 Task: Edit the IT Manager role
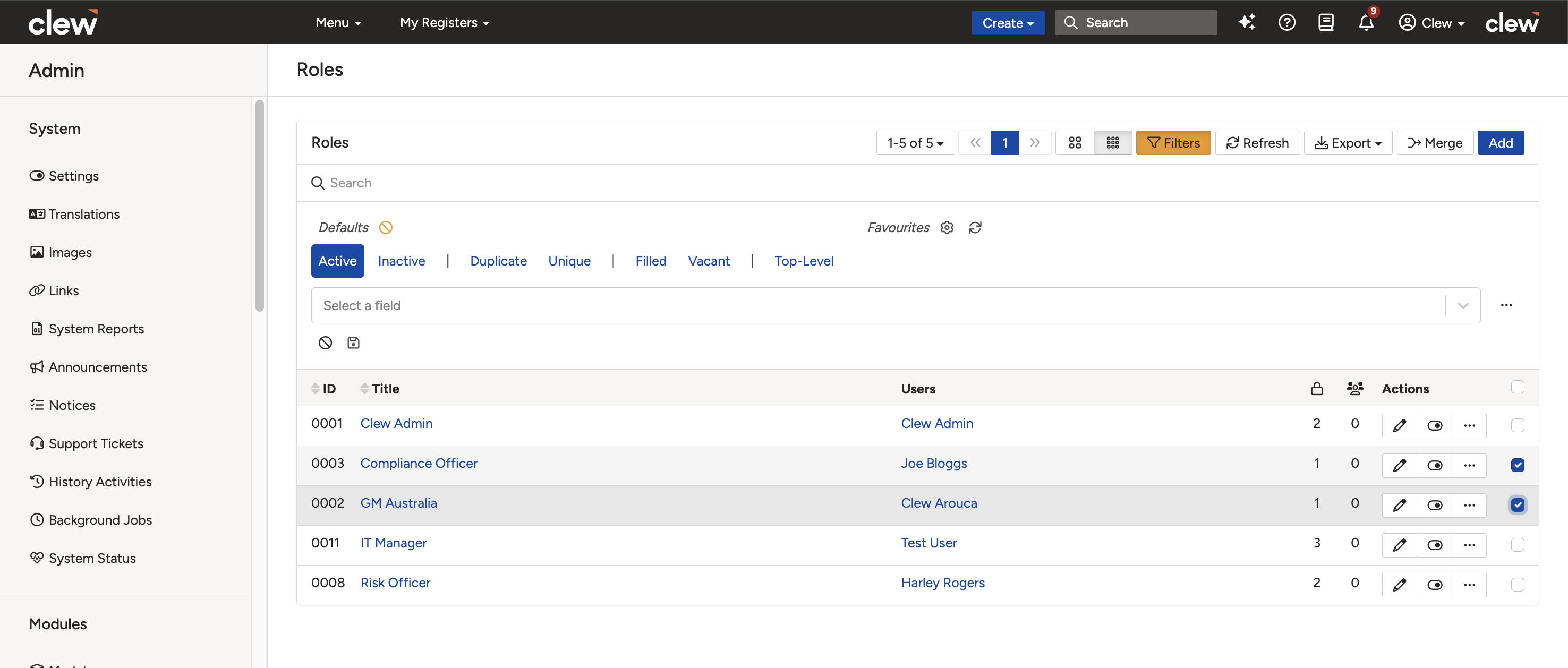(1399, 545)
